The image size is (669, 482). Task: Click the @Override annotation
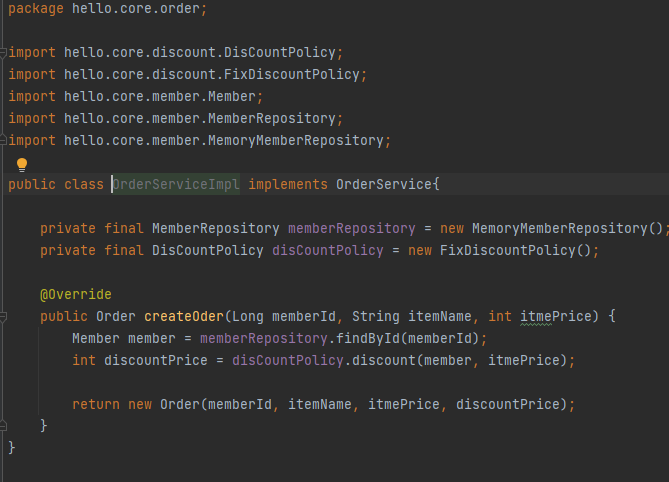[76, 294]
